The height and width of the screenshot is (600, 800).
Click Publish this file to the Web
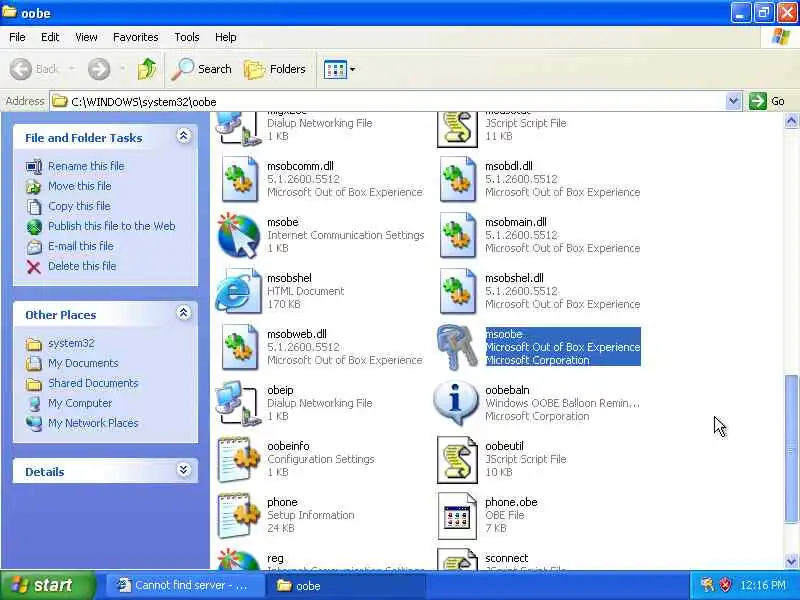[x=112, y=226]
